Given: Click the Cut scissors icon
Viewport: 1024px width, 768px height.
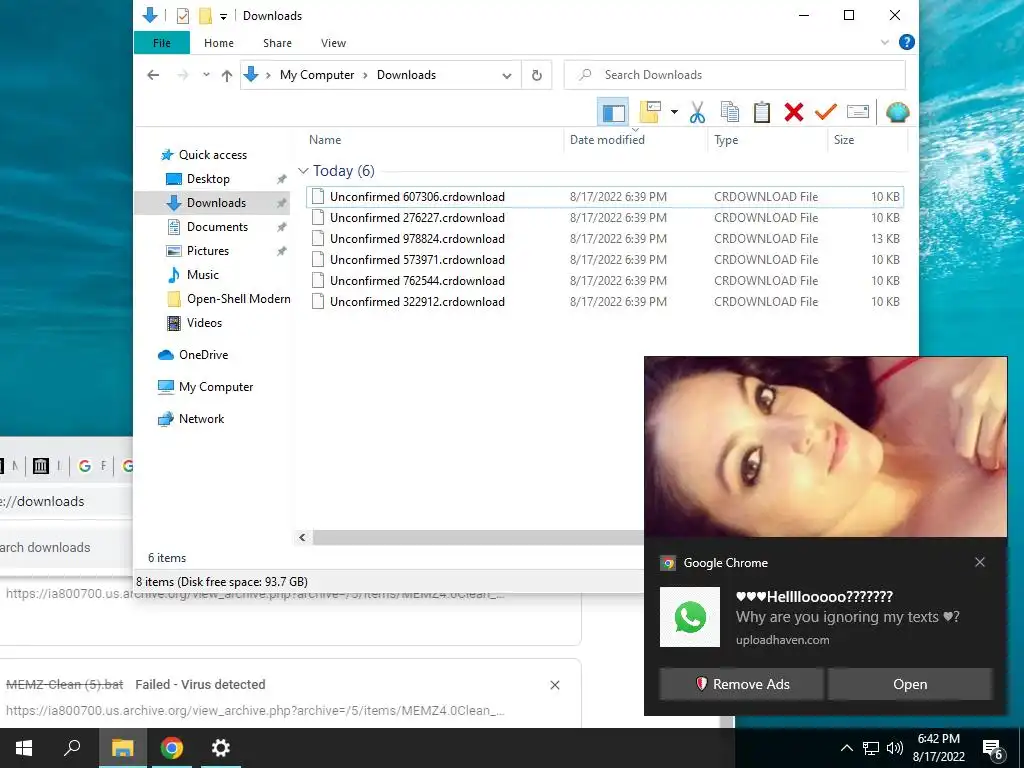Looking at the screenshot, I should point(697,112).
